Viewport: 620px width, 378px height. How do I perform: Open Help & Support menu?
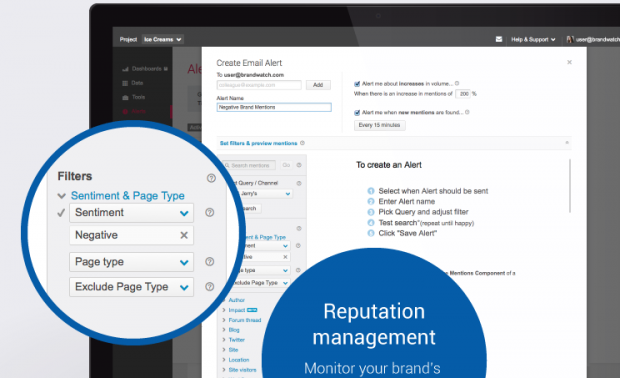pos(533,40)
